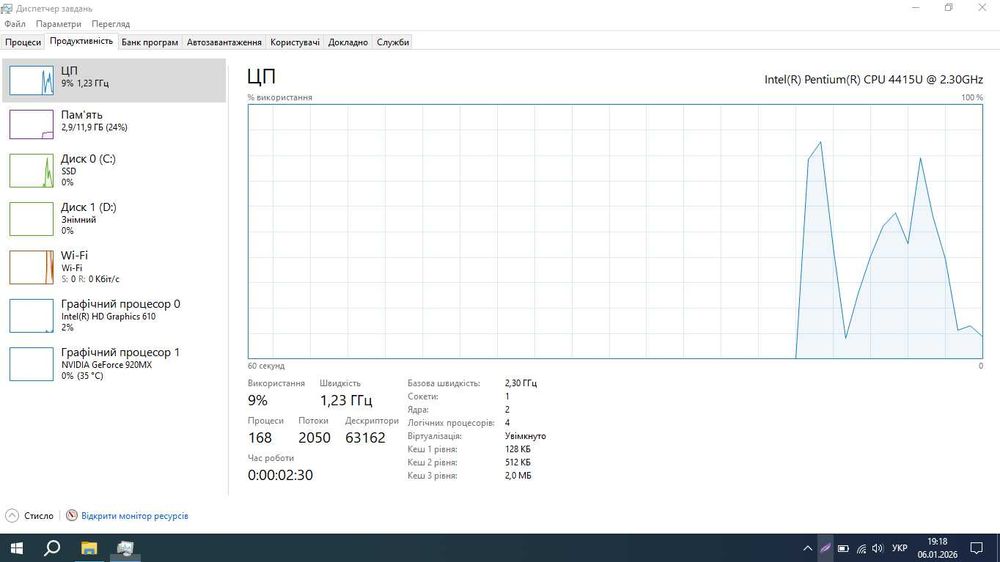Select the Диск 0 (C:) graph thumbnail

pos(31,171)
